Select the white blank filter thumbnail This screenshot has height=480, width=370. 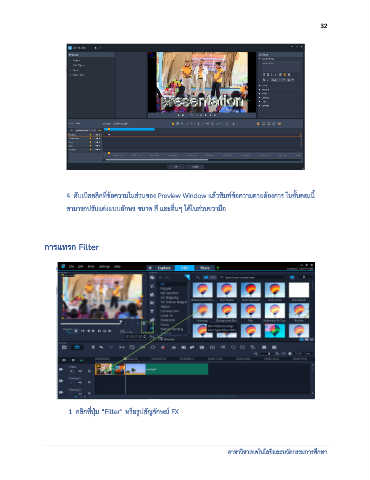(x=298, y=290)
